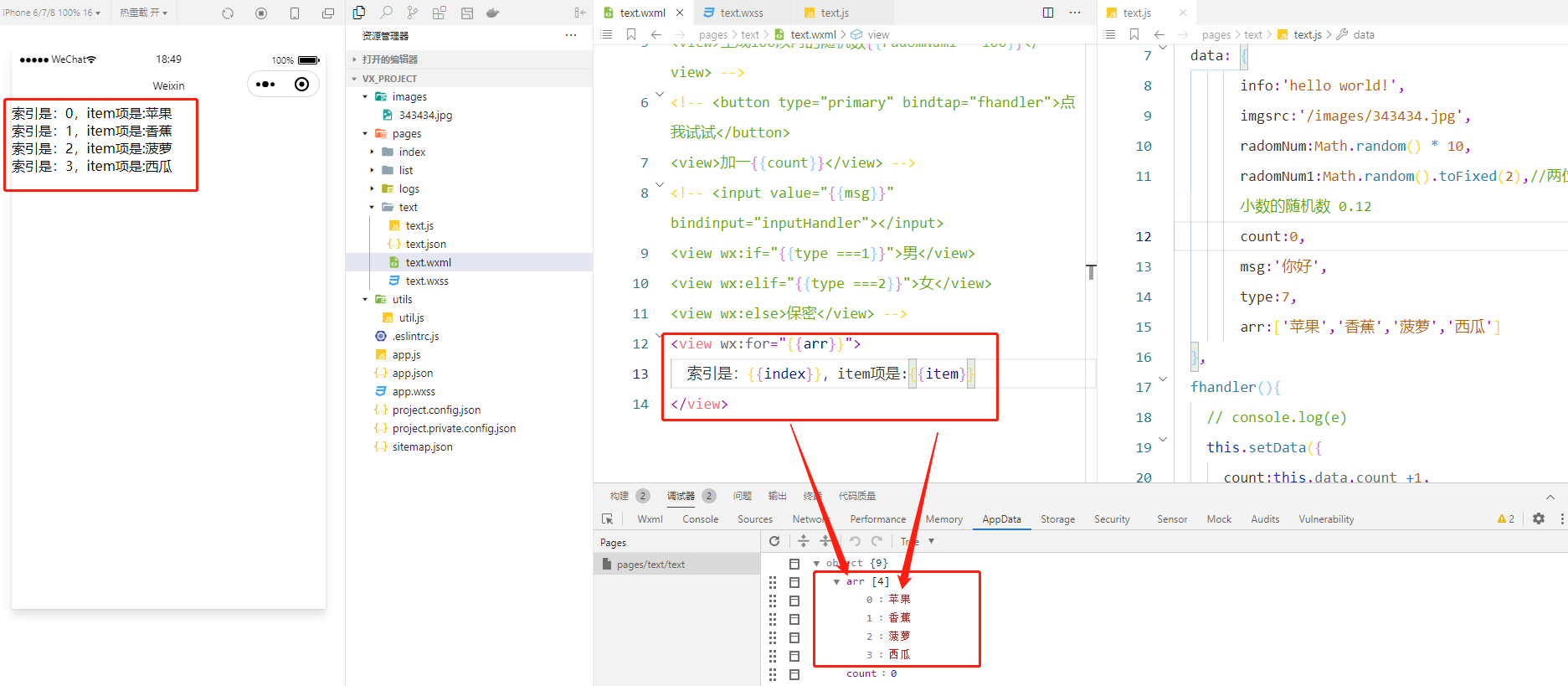
Task: Expand the list folder
Action: point(373,170)
